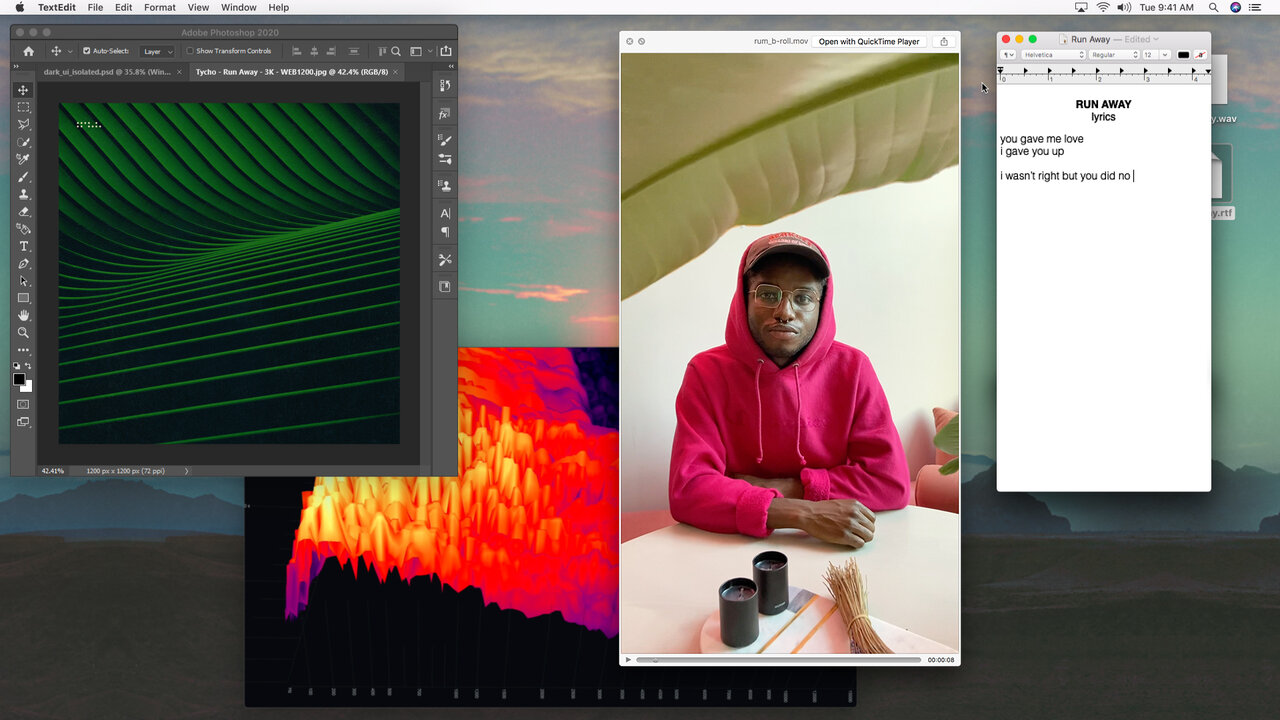Image resolution: width=1280 pixels, height=720 pixels.
Task: Select the Clone Stamp tool
Action: (23, 194)
